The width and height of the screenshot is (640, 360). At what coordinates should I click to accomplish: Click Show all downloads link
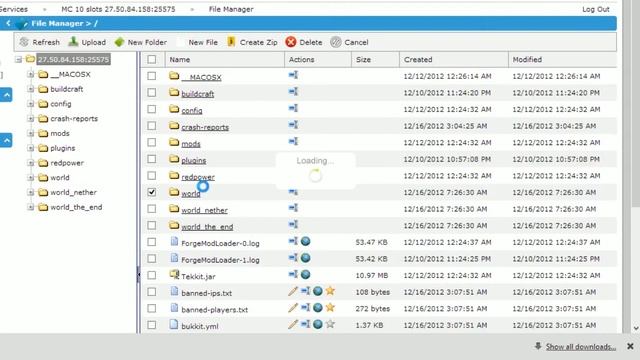[581, 347]
